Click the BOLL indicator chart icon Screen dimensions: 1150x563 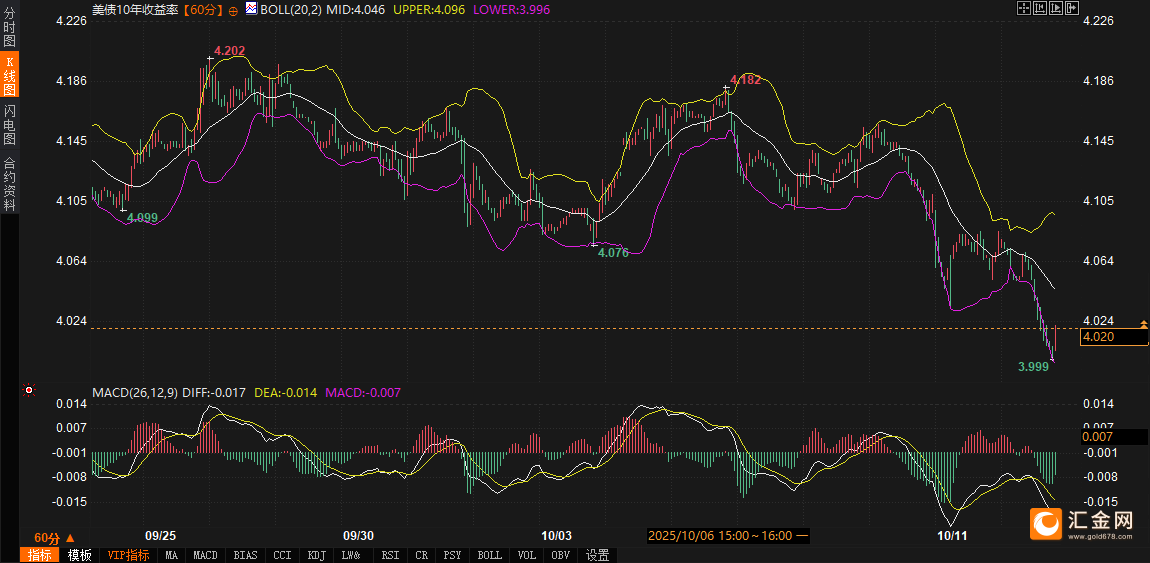[x=251, y=9]
